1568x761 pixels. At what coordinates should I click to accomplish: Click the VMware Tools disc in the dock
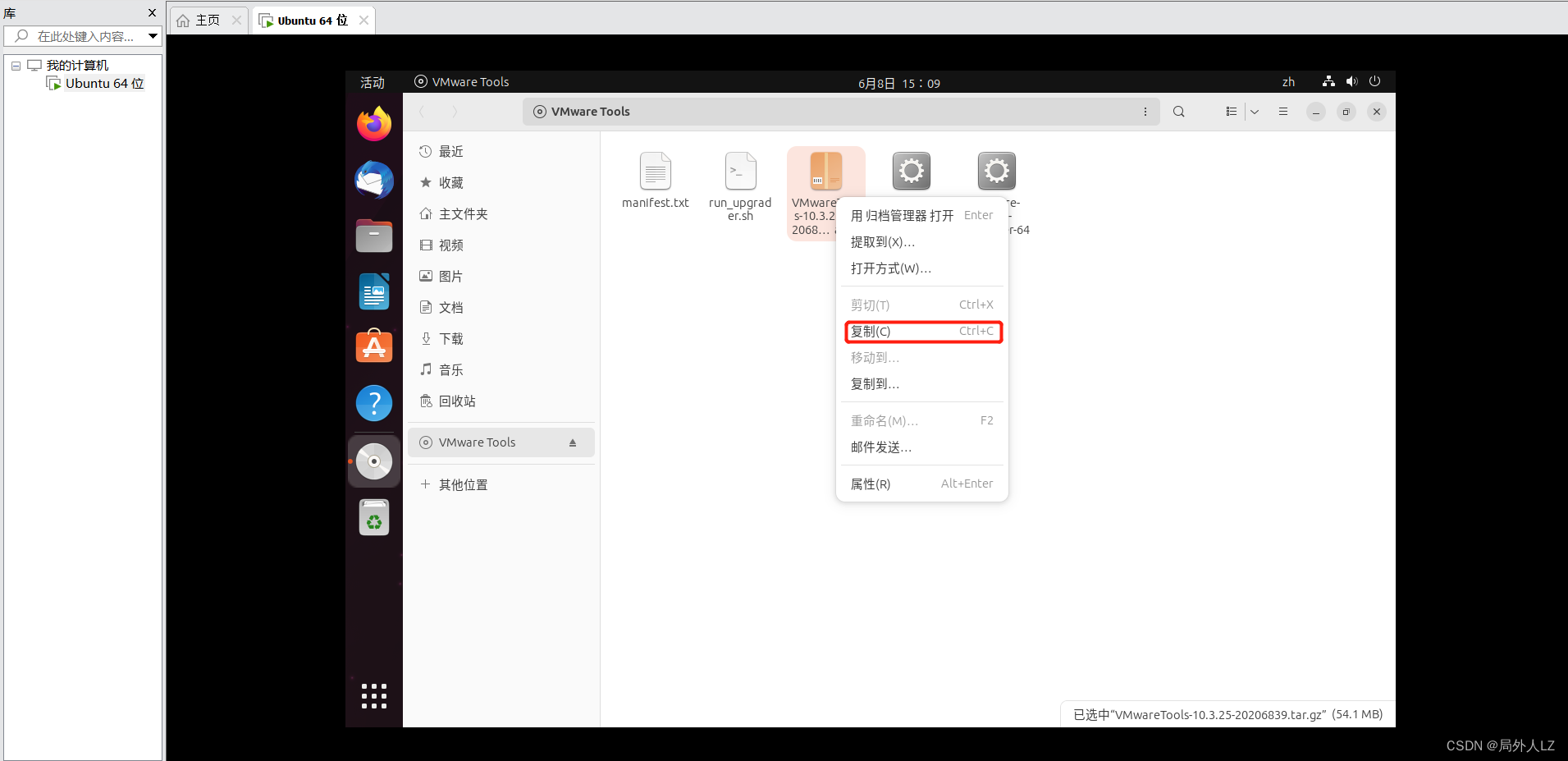click(x=374, y=461)
